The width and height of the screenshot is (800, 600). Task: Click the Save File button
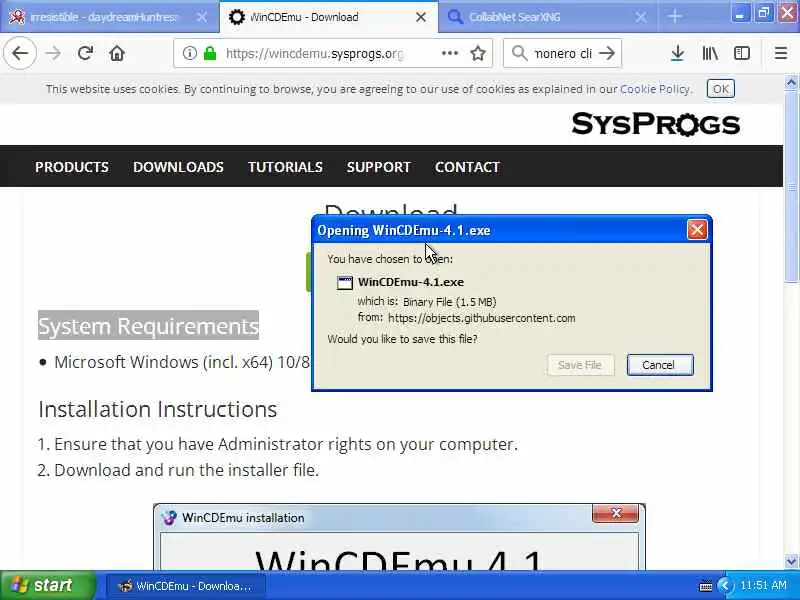pos(580,365)
